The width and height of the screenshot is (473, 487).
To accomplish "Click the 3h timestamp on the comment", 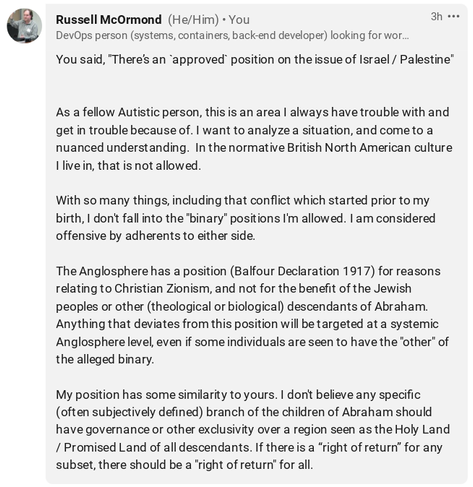I will 436,16.
